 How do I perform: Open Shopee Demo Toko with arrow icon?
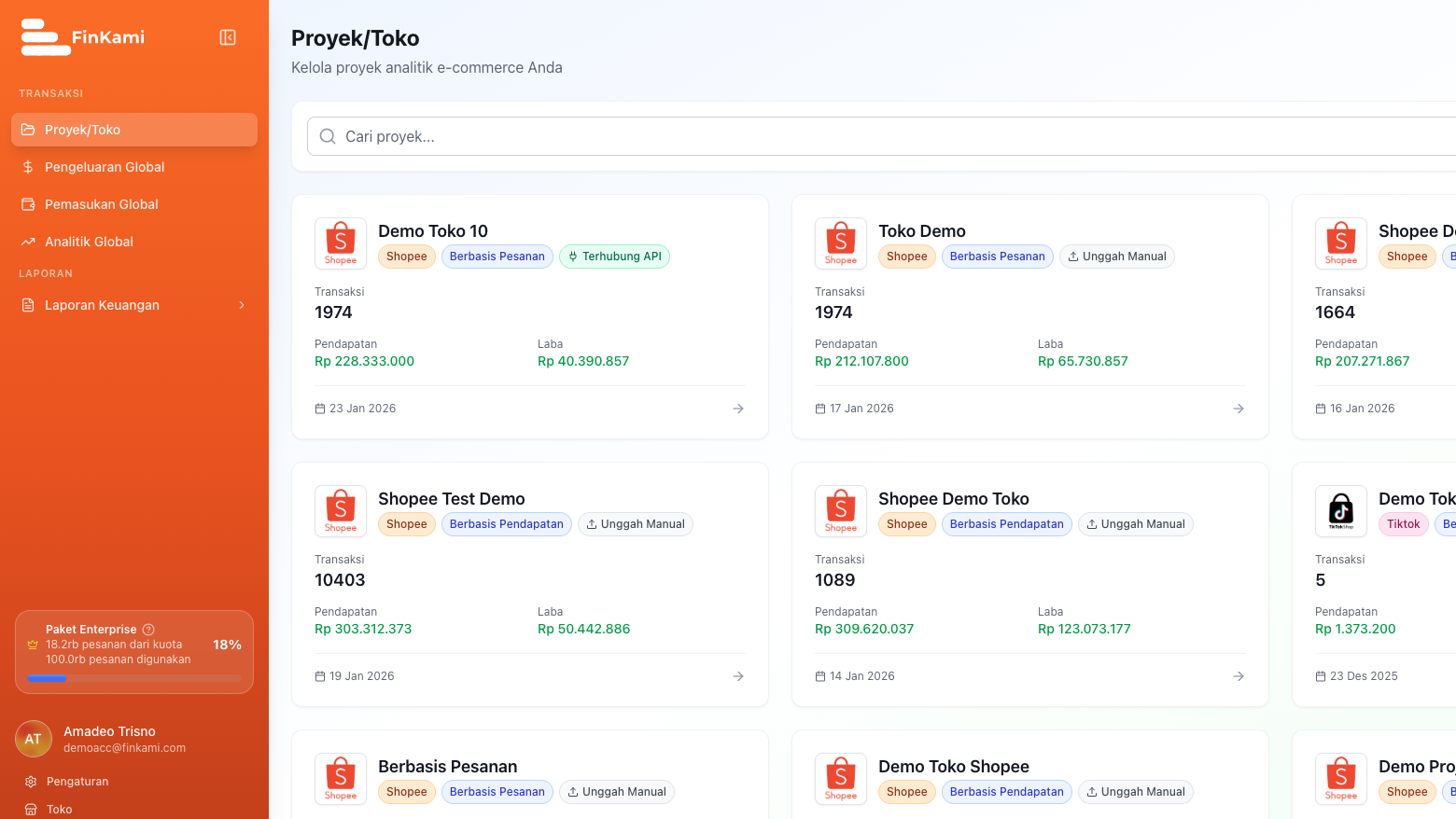(x=1239, y=676)
